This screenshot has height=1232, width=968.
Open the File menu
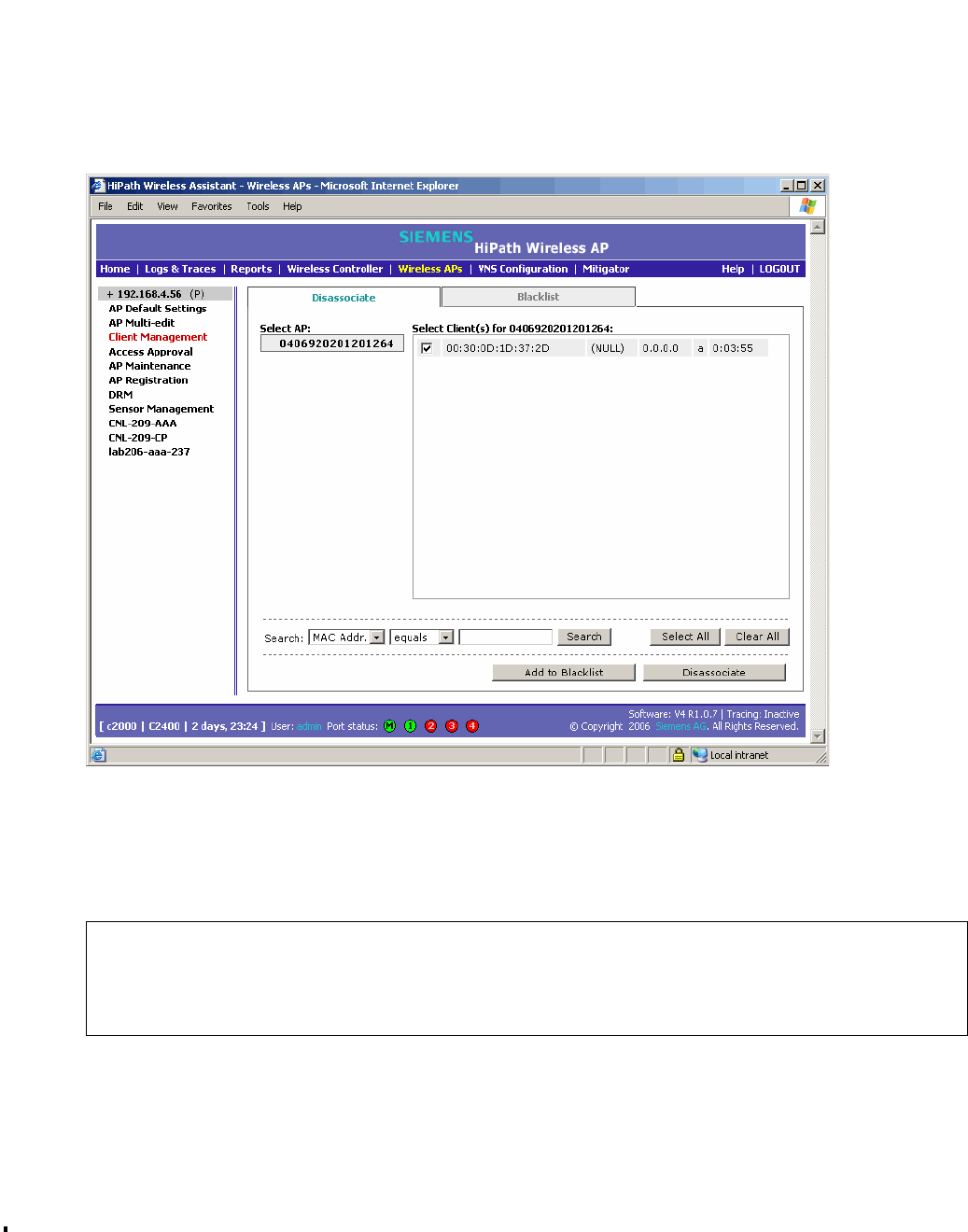click(x=105, y=206)
